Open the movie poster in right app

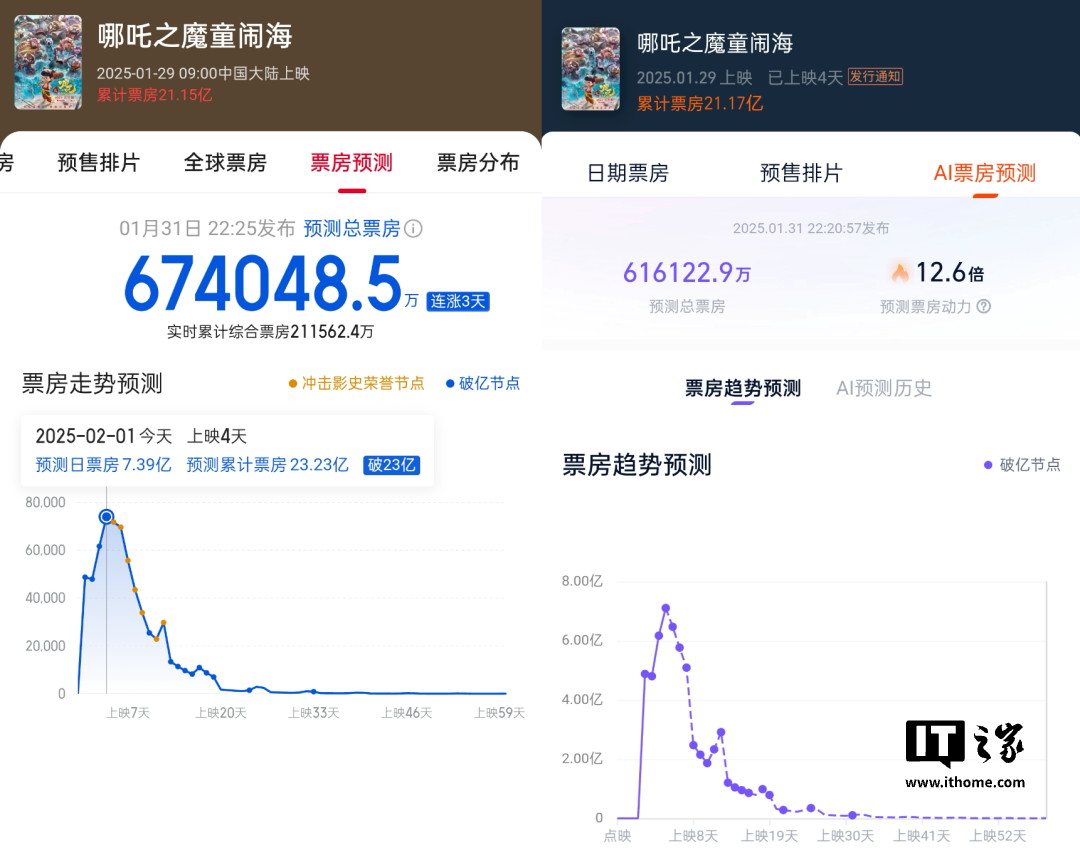click(x=590, y=69)
